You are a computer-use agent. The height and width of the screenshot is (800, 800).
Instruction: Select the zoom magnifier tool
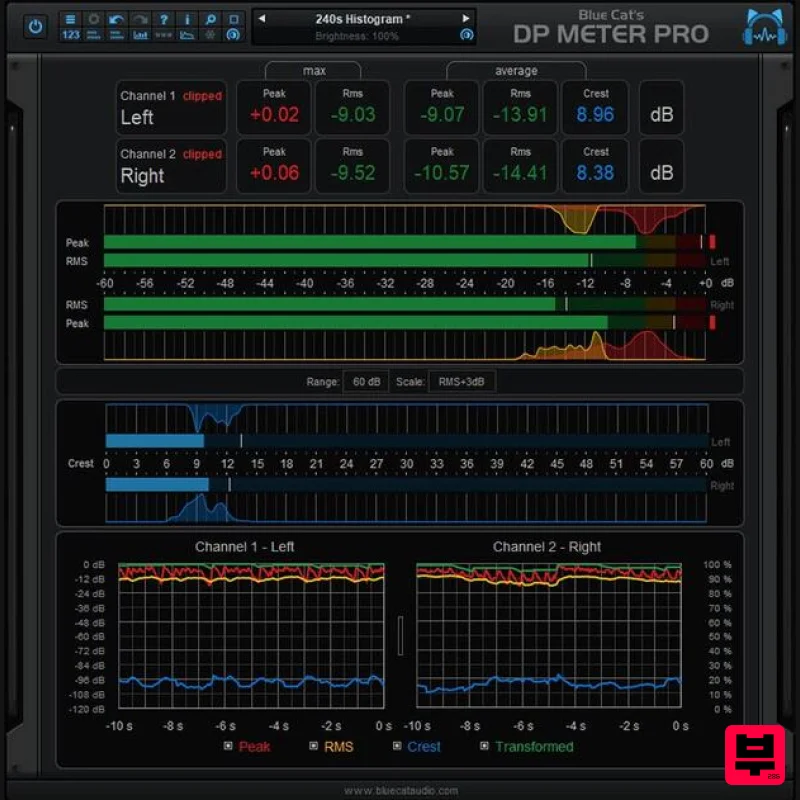[210, 17]
